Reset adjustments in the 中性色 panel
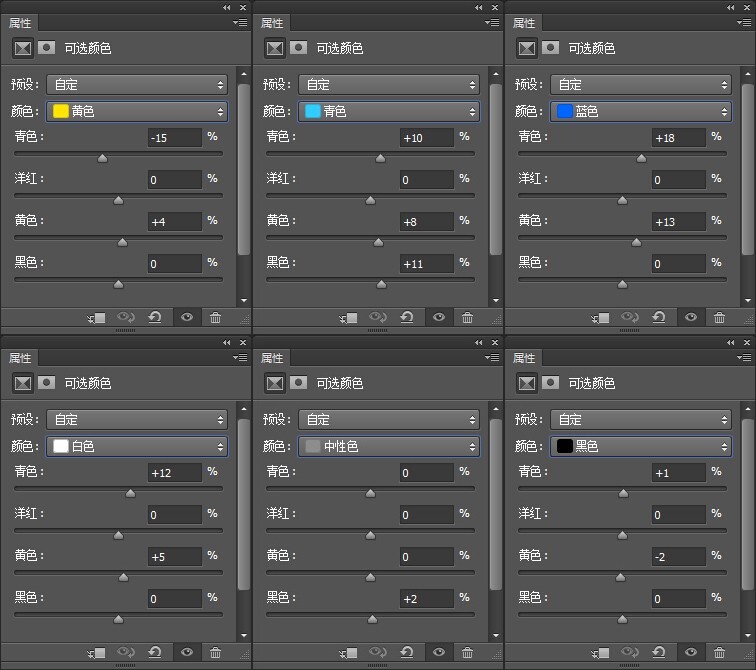Image resolution: width=756 pixels, height=670 pixels. point(407,652)
